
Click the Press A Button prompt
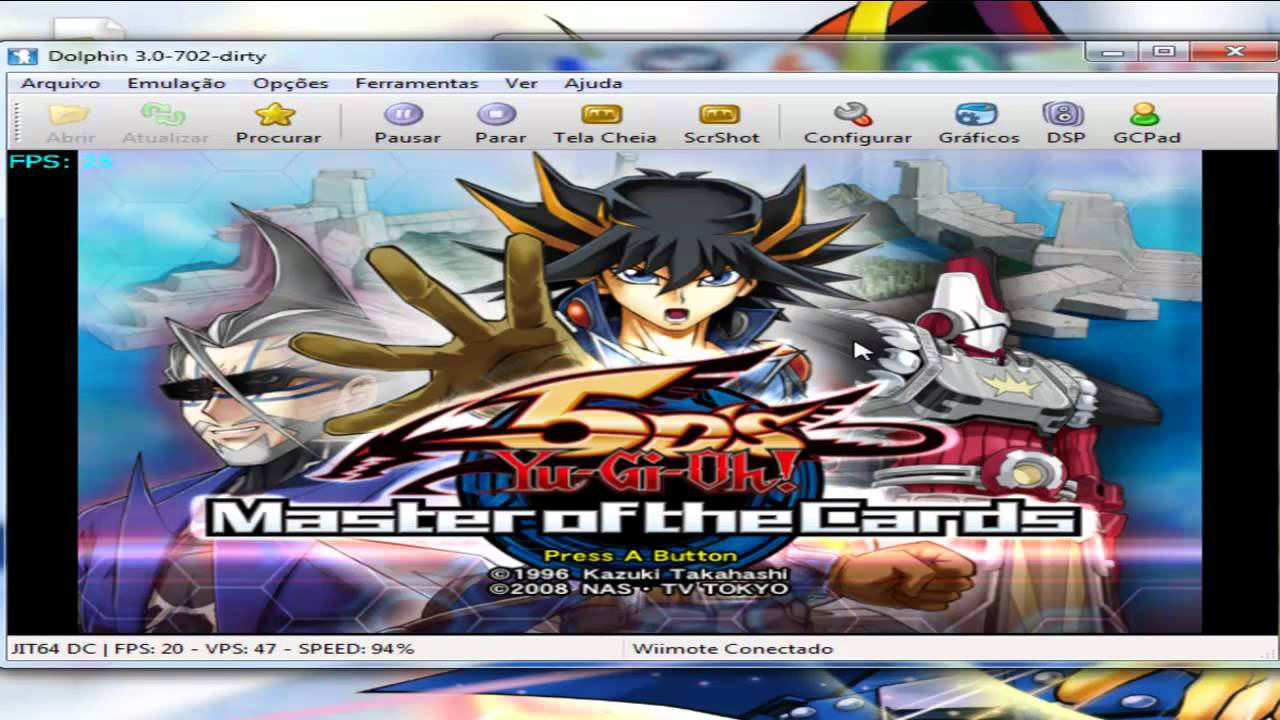pyautogui.click(x=640, y=555)
